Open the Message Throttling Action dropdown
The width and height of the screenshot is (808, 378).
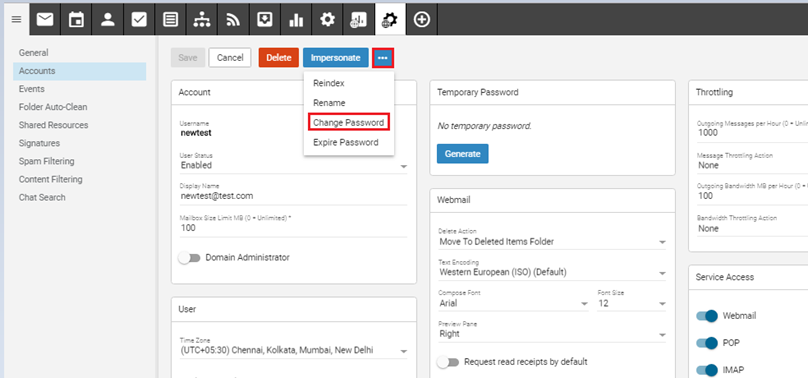[x=752, y=165]
